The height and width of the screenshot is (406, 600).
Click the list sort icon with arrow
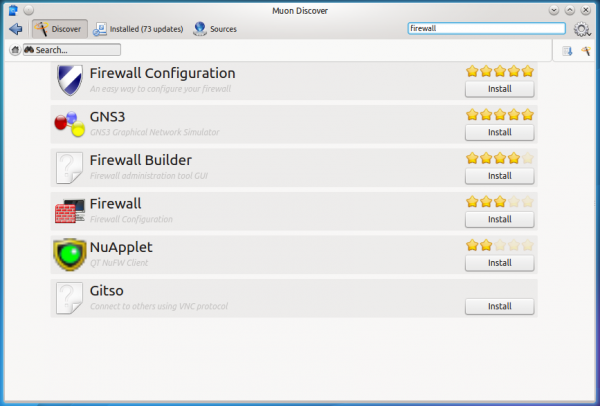click(567, 51)
